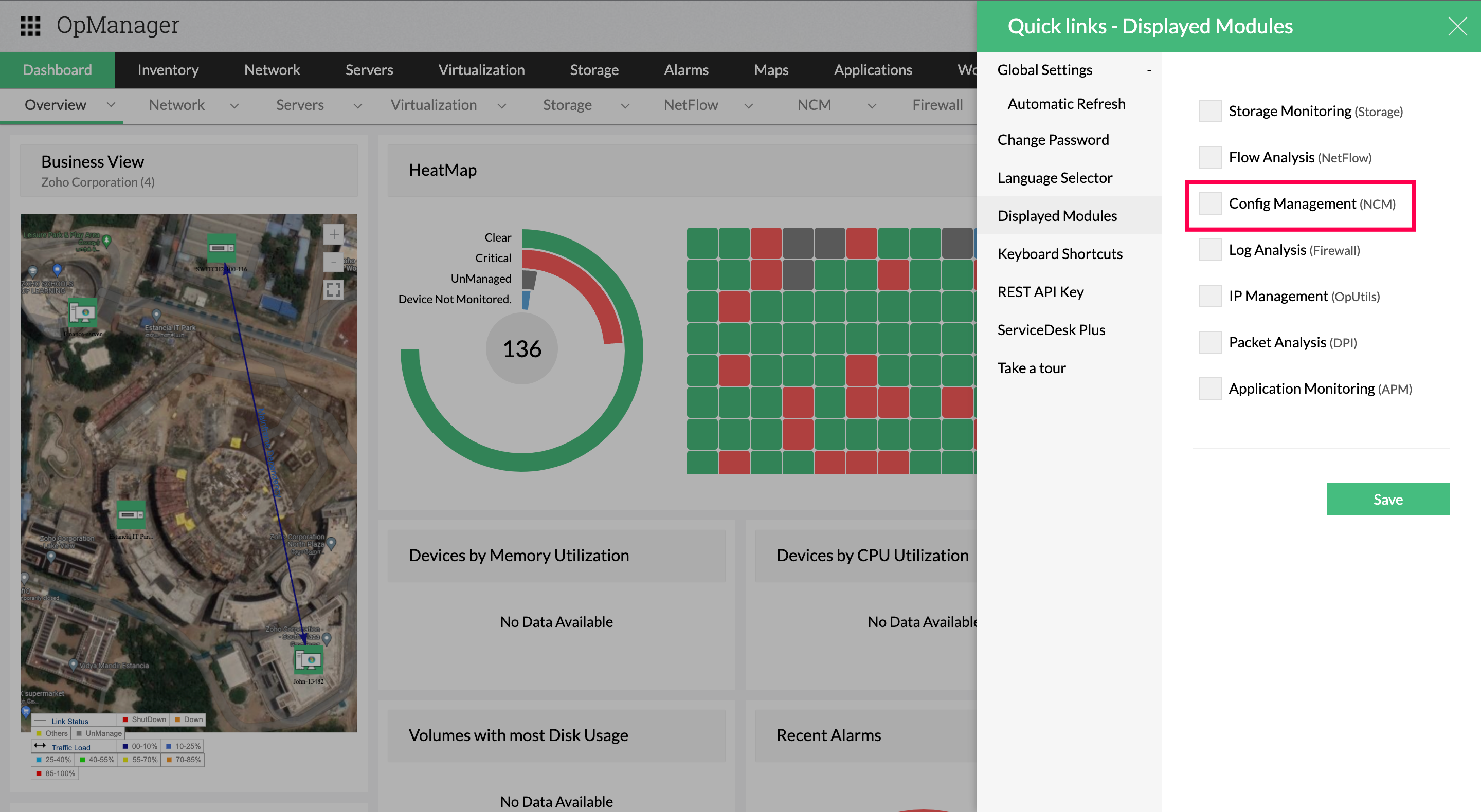Image resolution: width=1481 pixels, height=812 pixels.
Task: Click the John-13482 computer icon on map
Action: tap(308, 661)
